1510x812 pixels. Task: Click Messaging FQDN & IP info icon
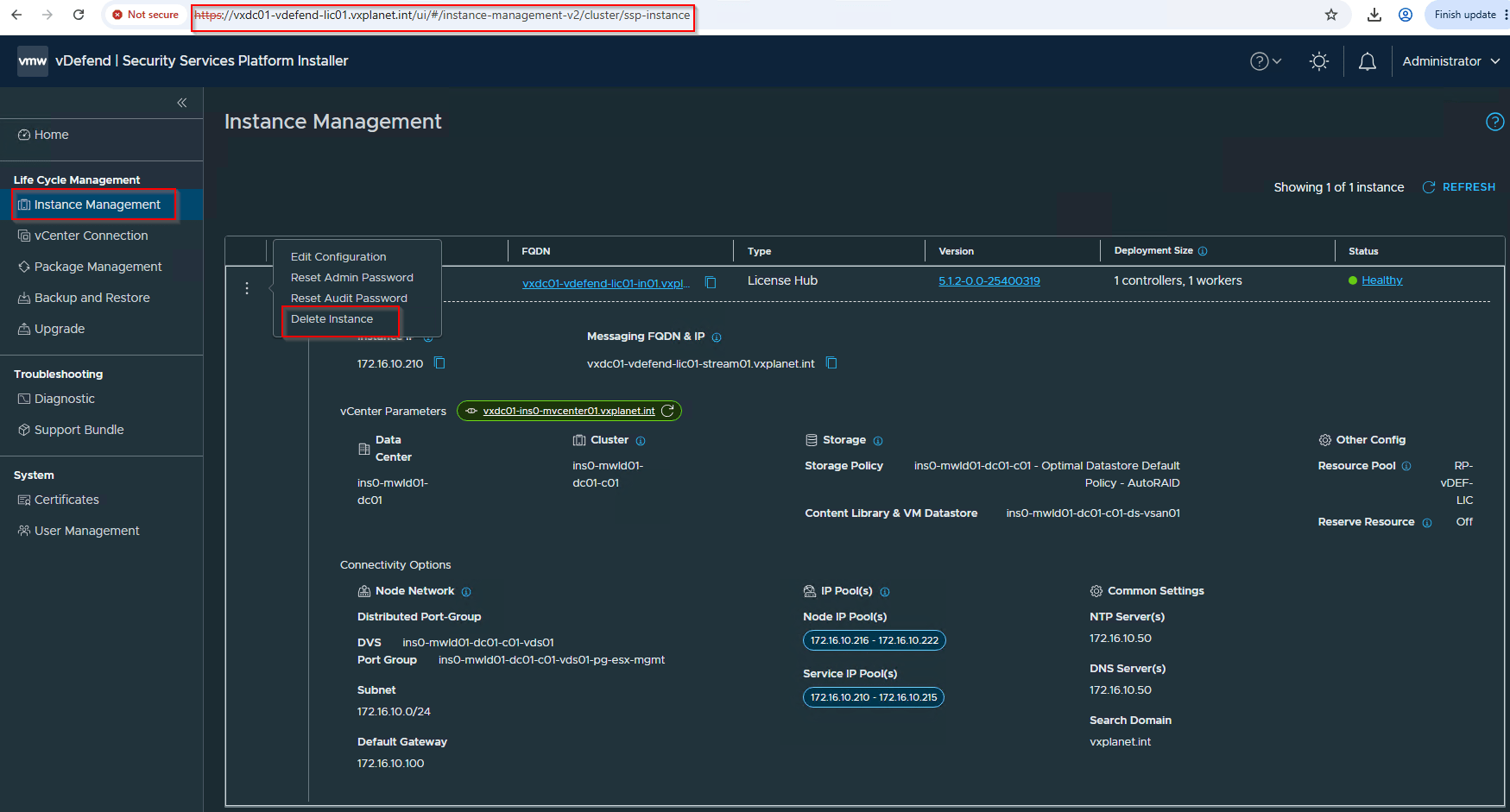click(717, 337)
